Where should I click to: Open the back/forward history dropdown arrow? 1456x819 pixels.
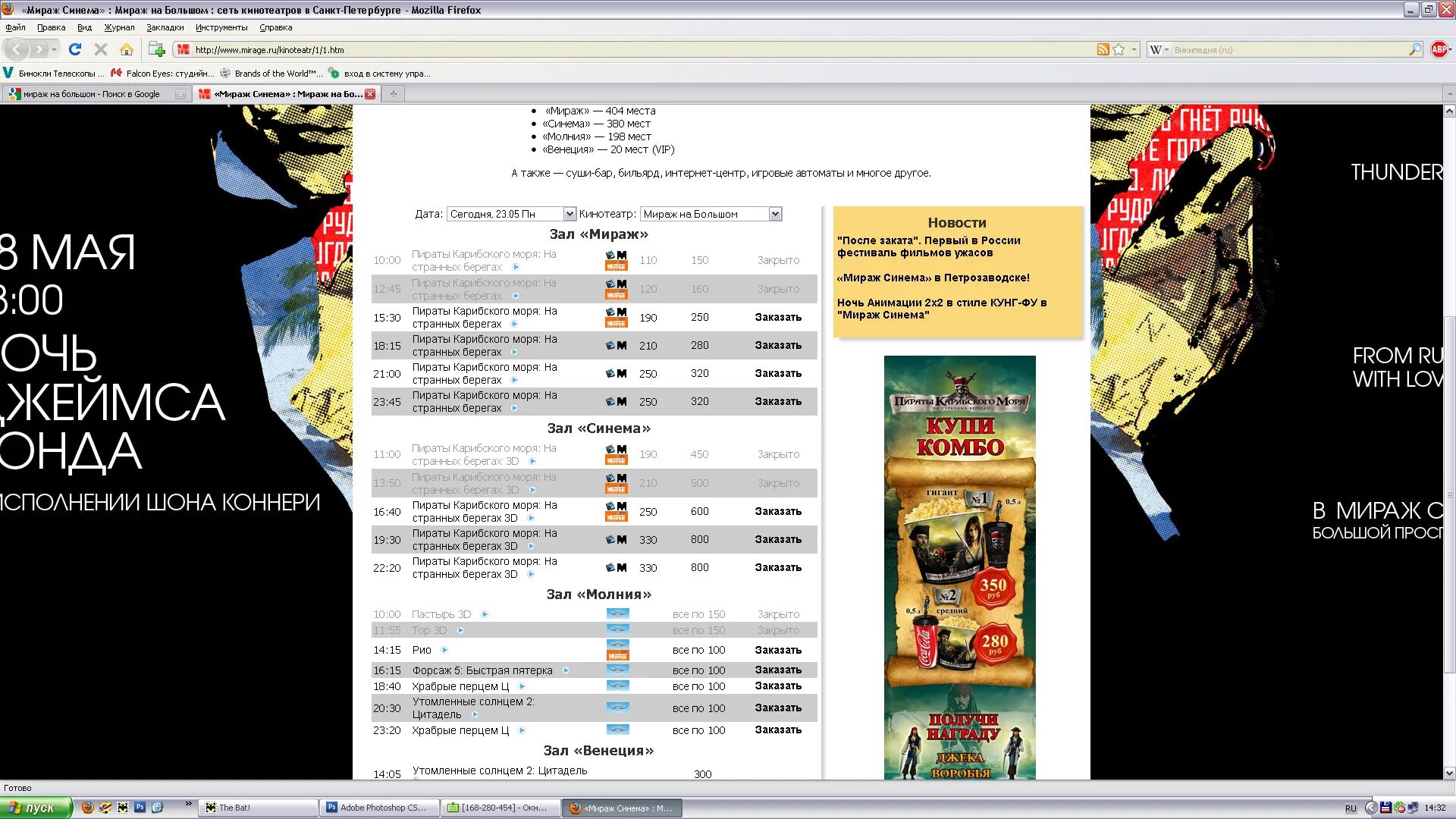[x=54, y=50]
